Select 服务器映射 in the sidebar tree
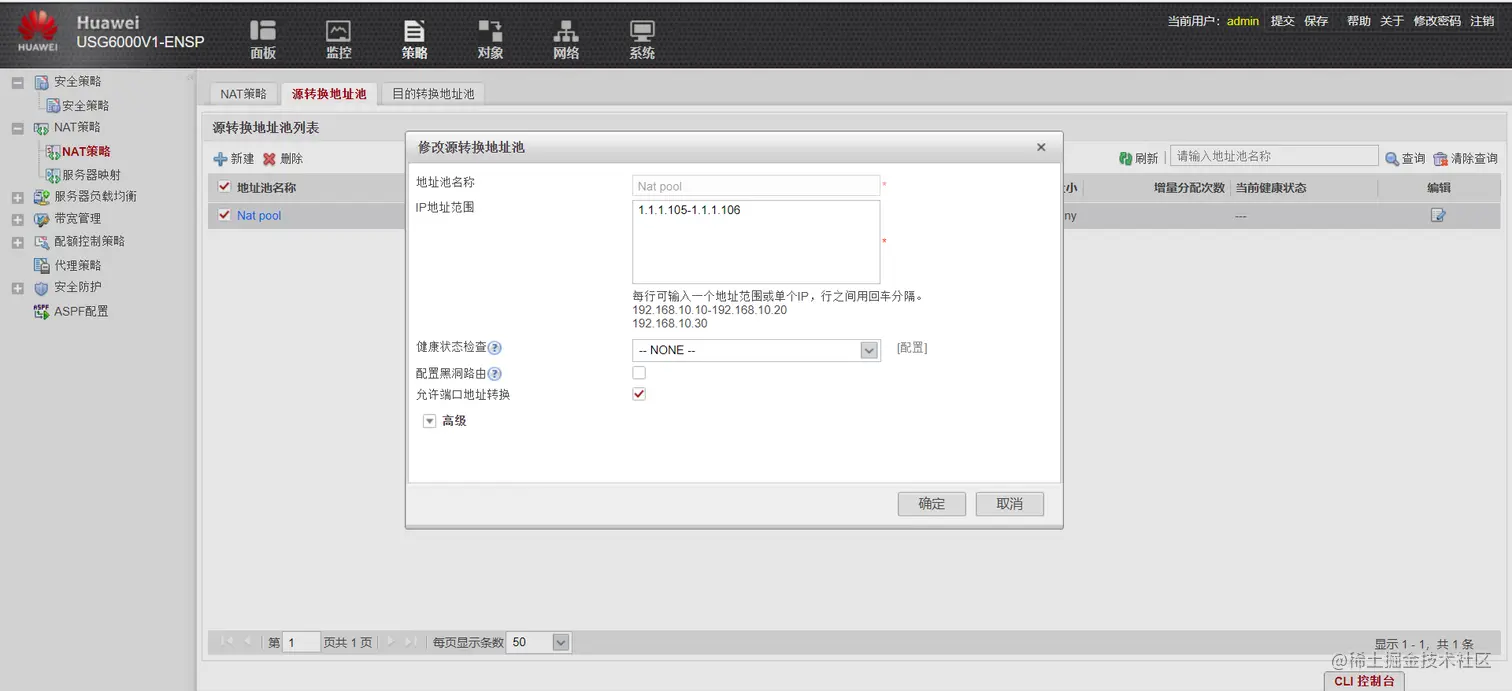 pos(90,173)
